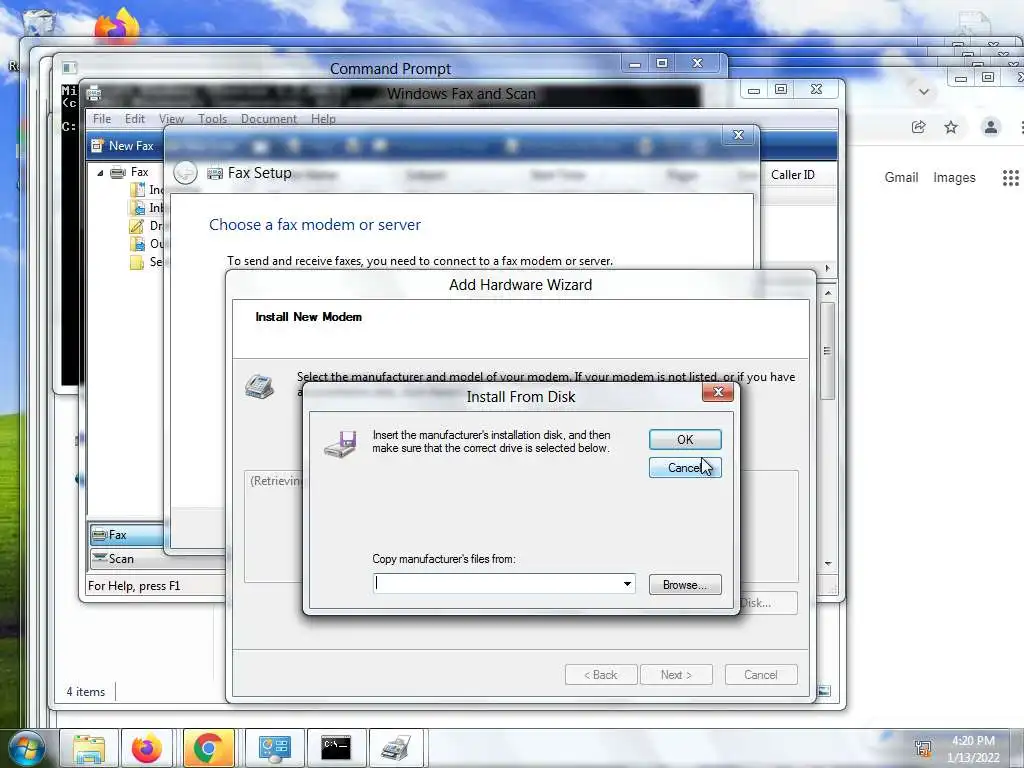1024x768 pixels.
Task: Open File Explorer from the taskbar
Action: [89, 748]
